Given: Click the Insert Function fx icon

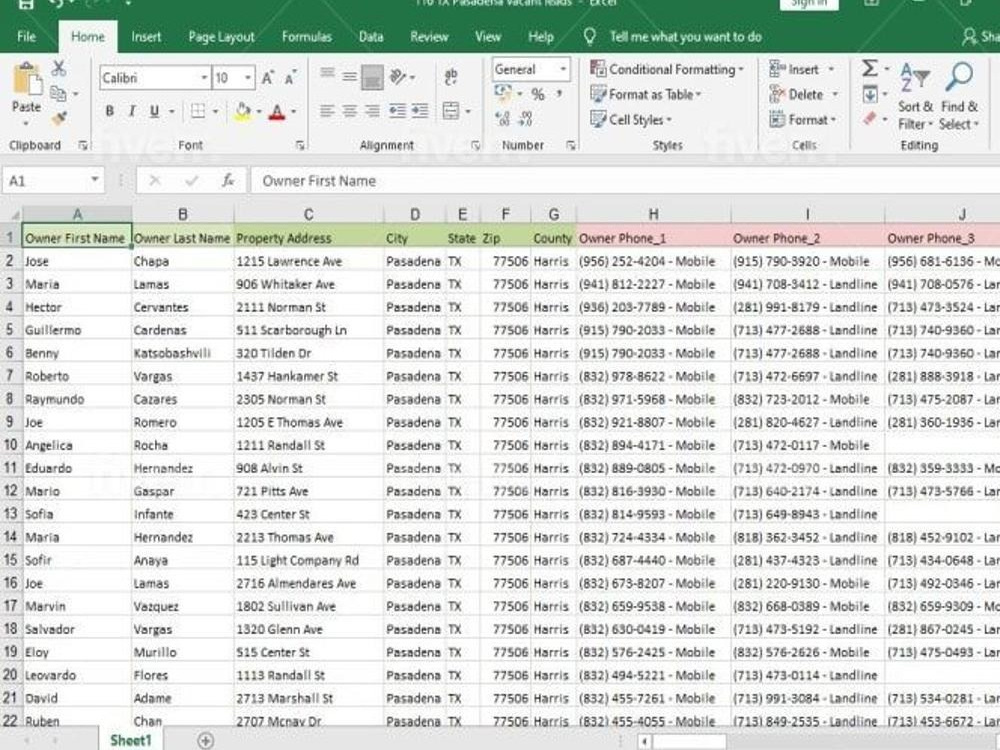Looking at the screenshot, I should tap(228, 181).
